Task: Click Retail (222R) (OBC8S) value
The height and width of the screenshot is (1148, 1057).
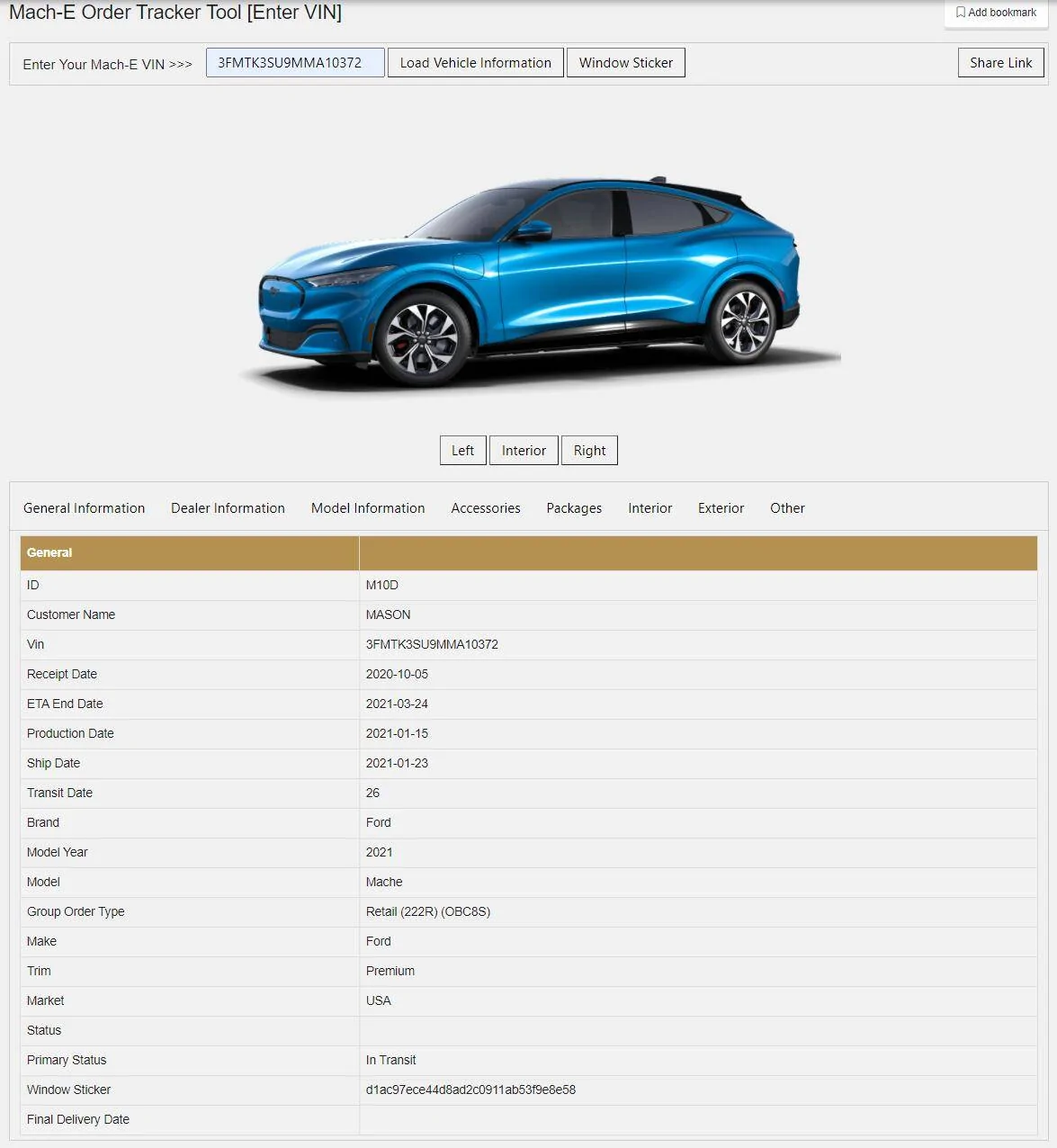Action: tap(428, 911)
